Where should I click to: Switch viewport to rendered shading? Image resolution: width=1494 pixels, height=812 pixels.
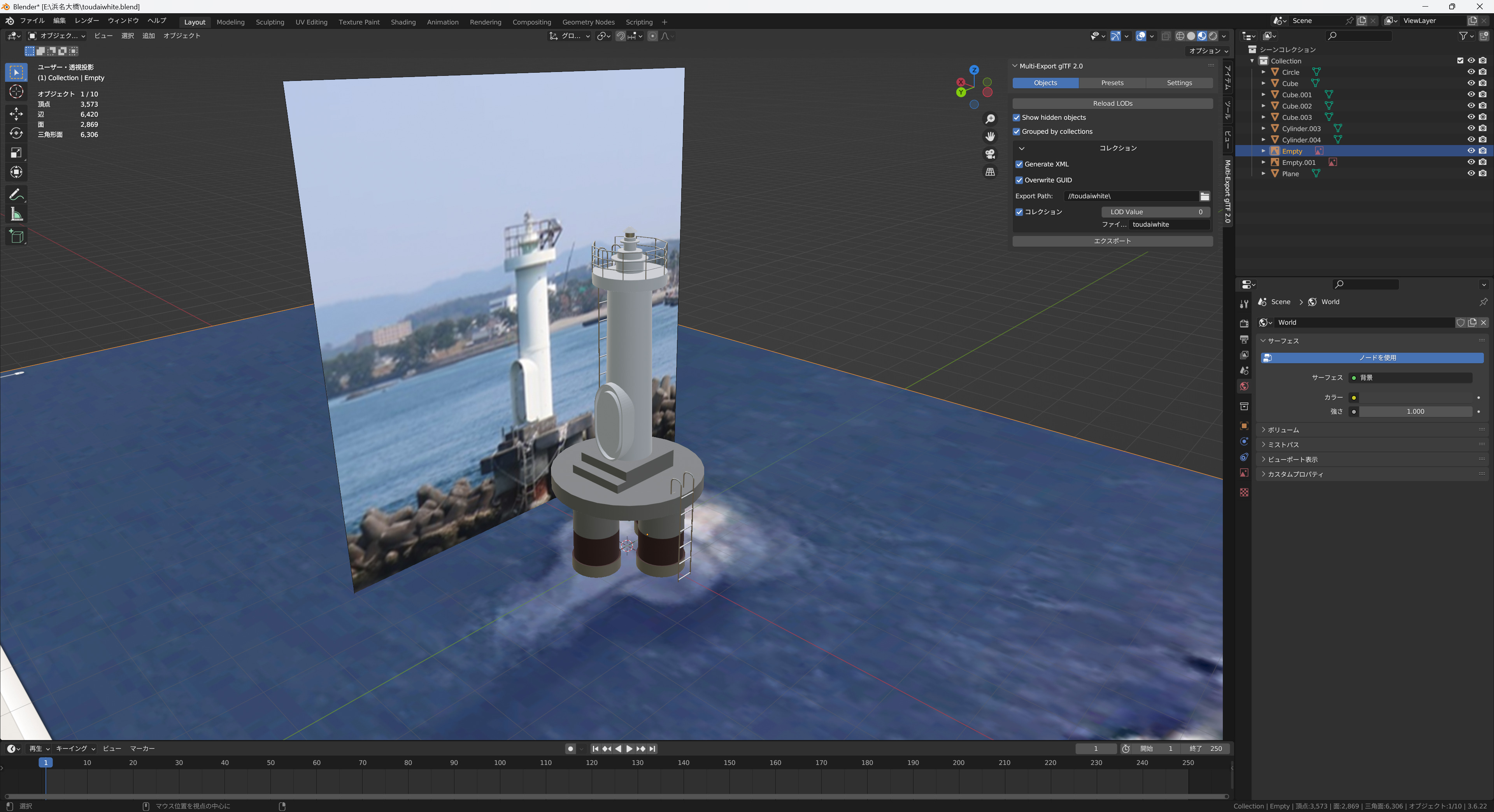1213,36
